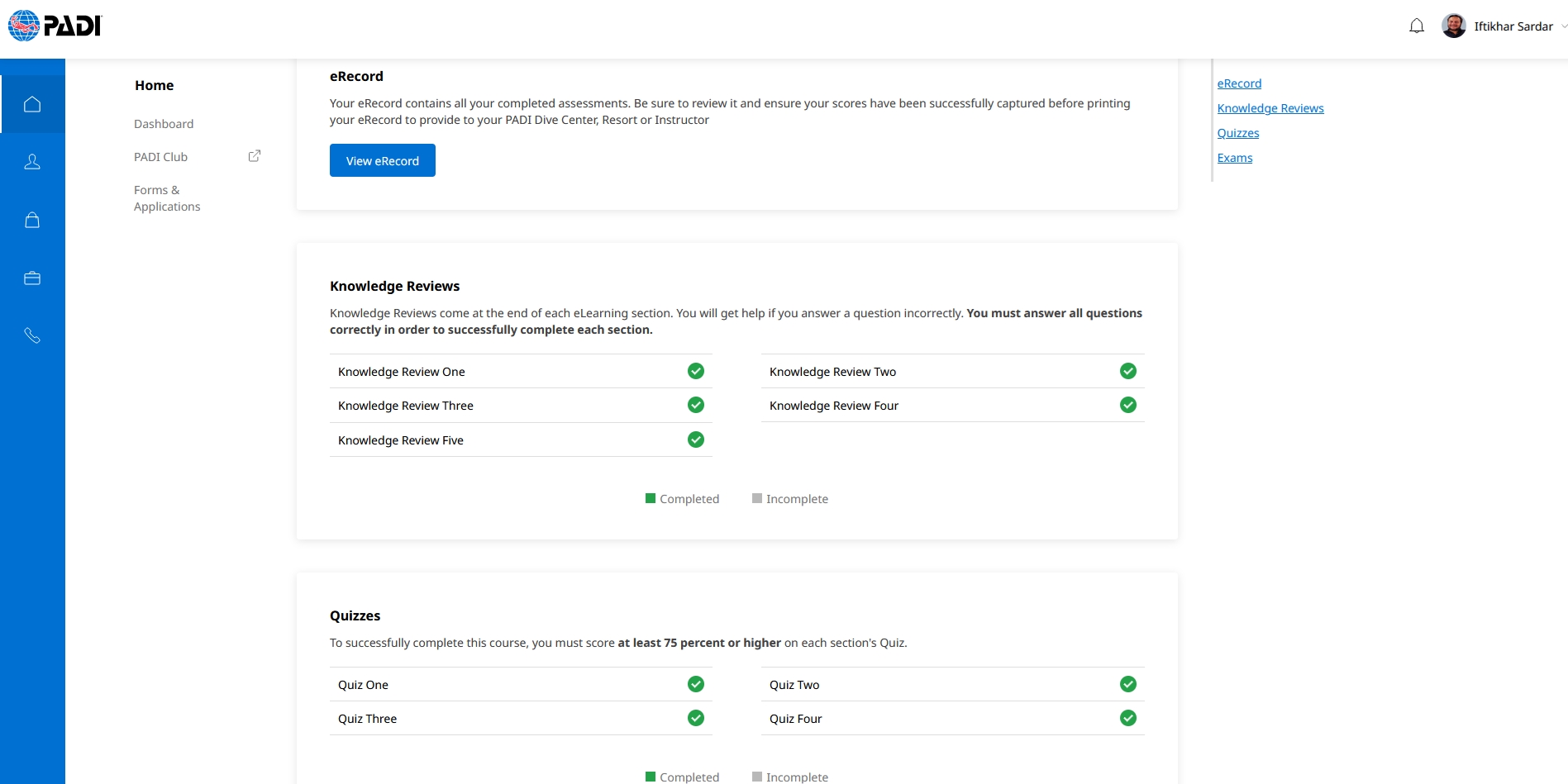Jump to Exams anchor link
Screen dimensions: 1568x784
click(1235, 158)
